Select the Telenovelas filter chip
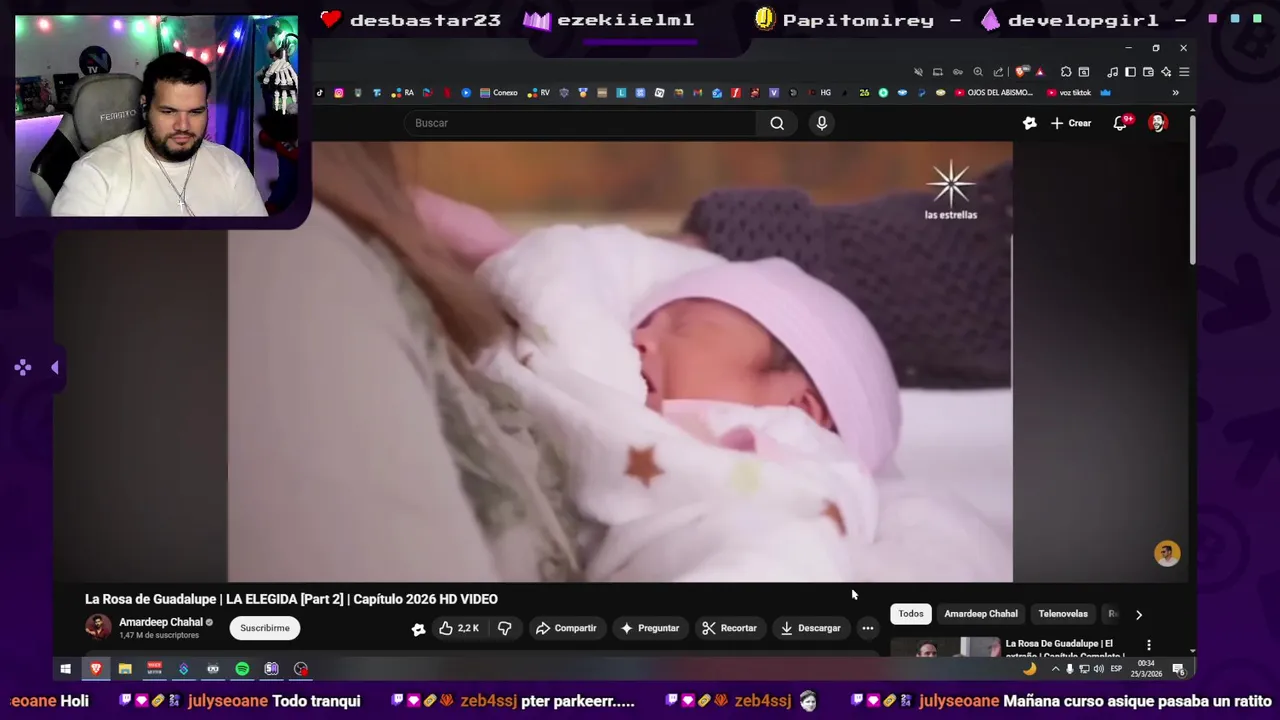 1063,614
